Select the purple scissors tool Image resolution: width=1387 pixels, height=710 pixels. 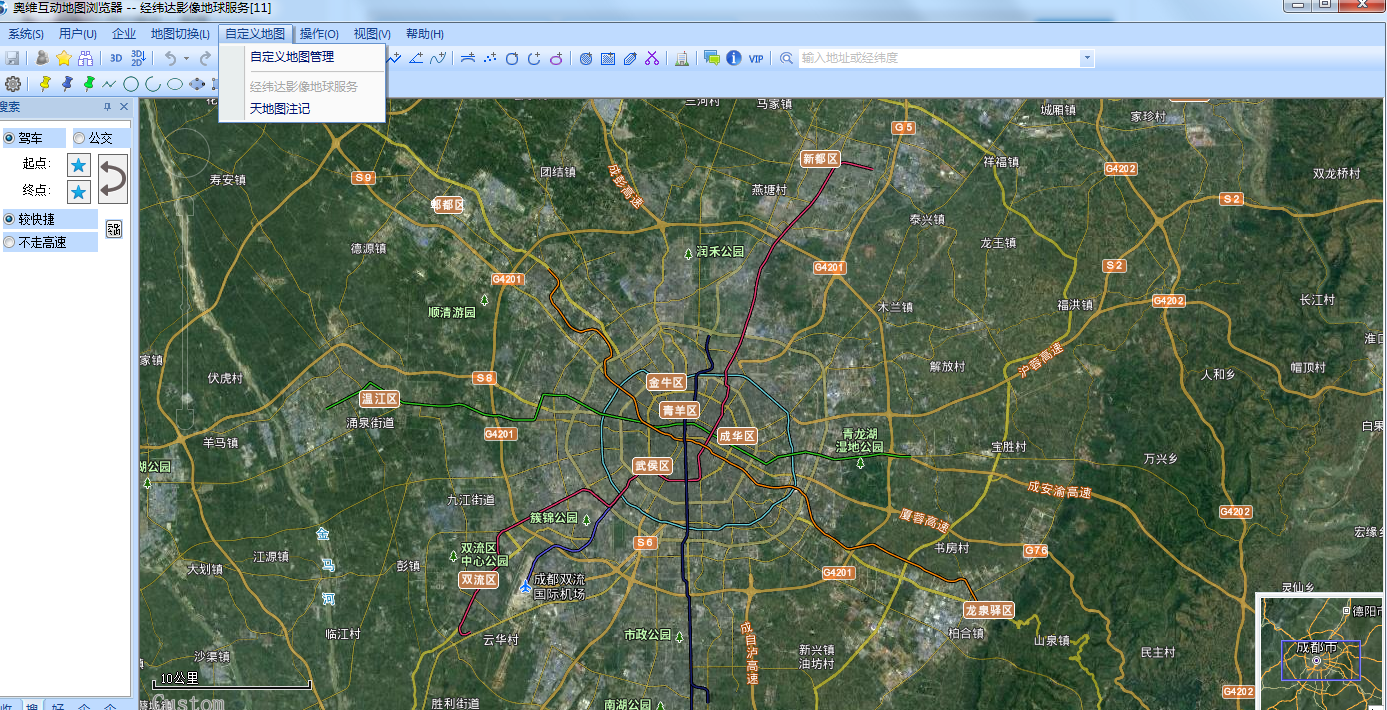(x=652, y=58)
